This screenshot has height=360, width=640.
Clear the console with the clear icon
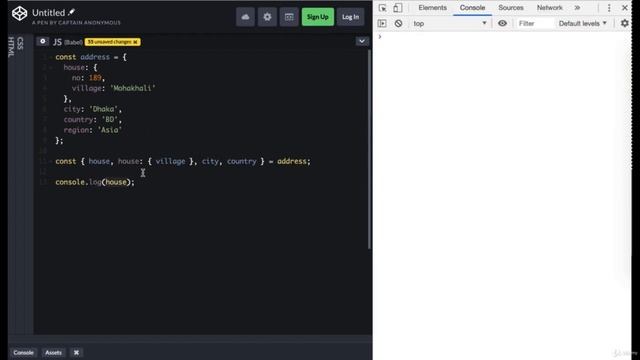(x=398, y=24)
